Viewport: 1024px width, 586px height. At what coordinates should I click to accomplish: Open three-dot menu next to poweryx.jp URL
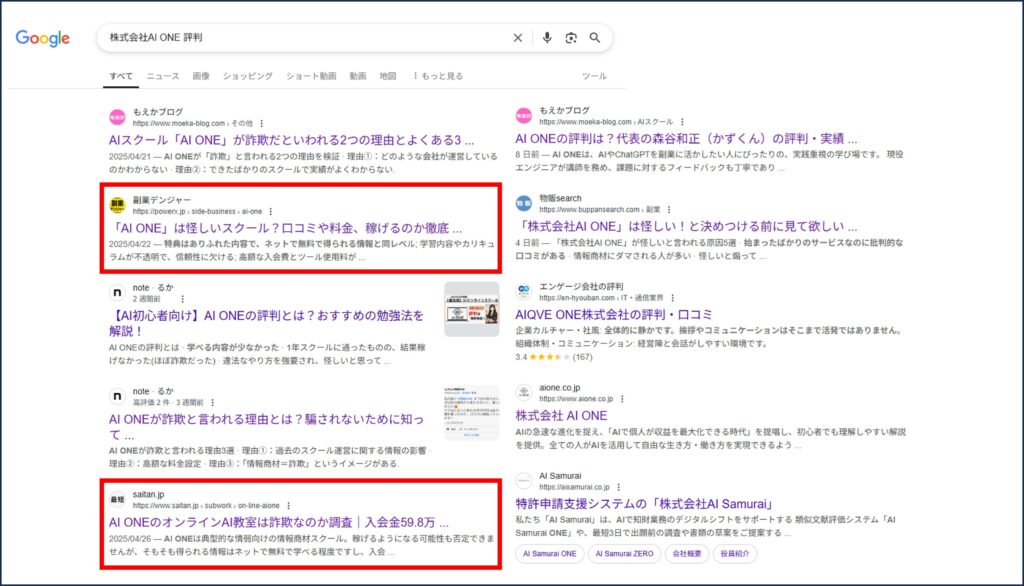270,211
